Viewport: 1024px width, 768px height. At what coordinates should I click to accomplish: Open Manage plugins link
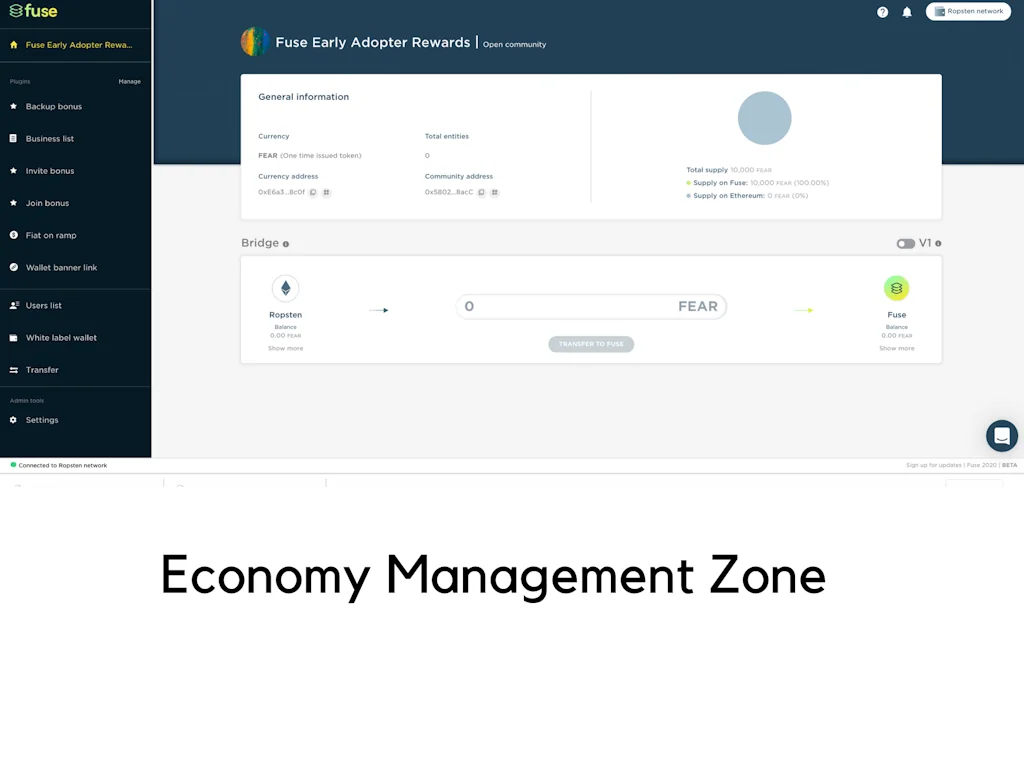tap(129, 82)
